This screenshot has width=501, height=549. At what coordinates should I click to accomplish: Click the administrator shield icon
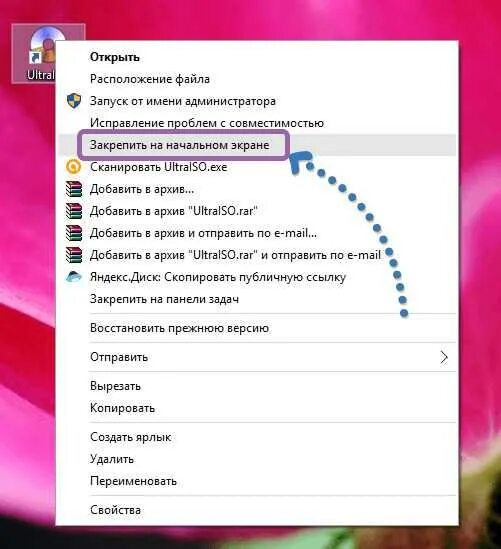pyautogui.click(x=74, y=101)
